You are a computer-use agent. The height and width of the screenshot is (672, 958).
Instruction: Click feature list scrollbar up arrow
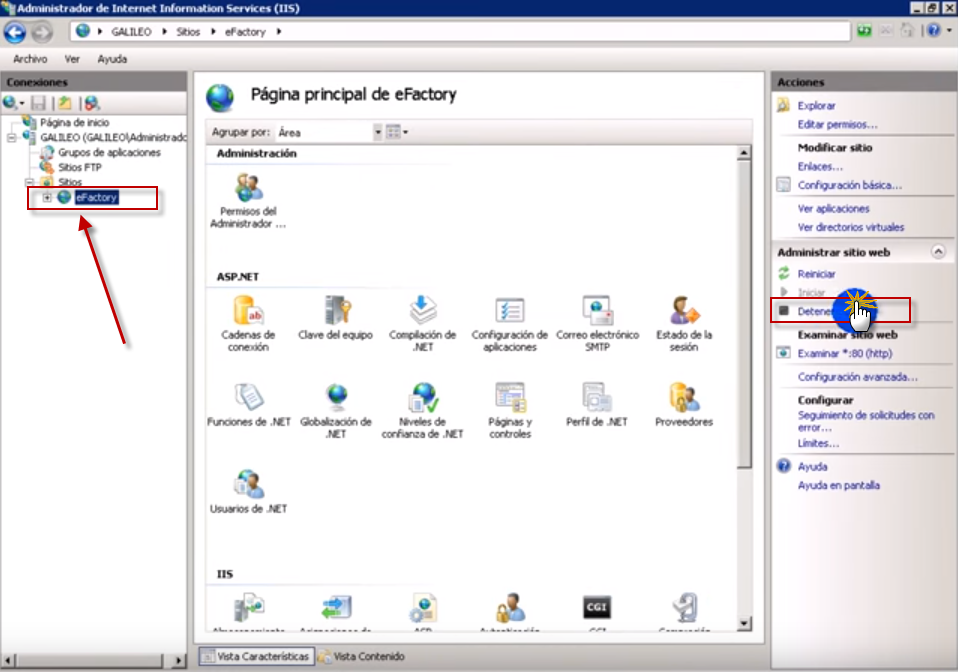[x=744, y=153]
